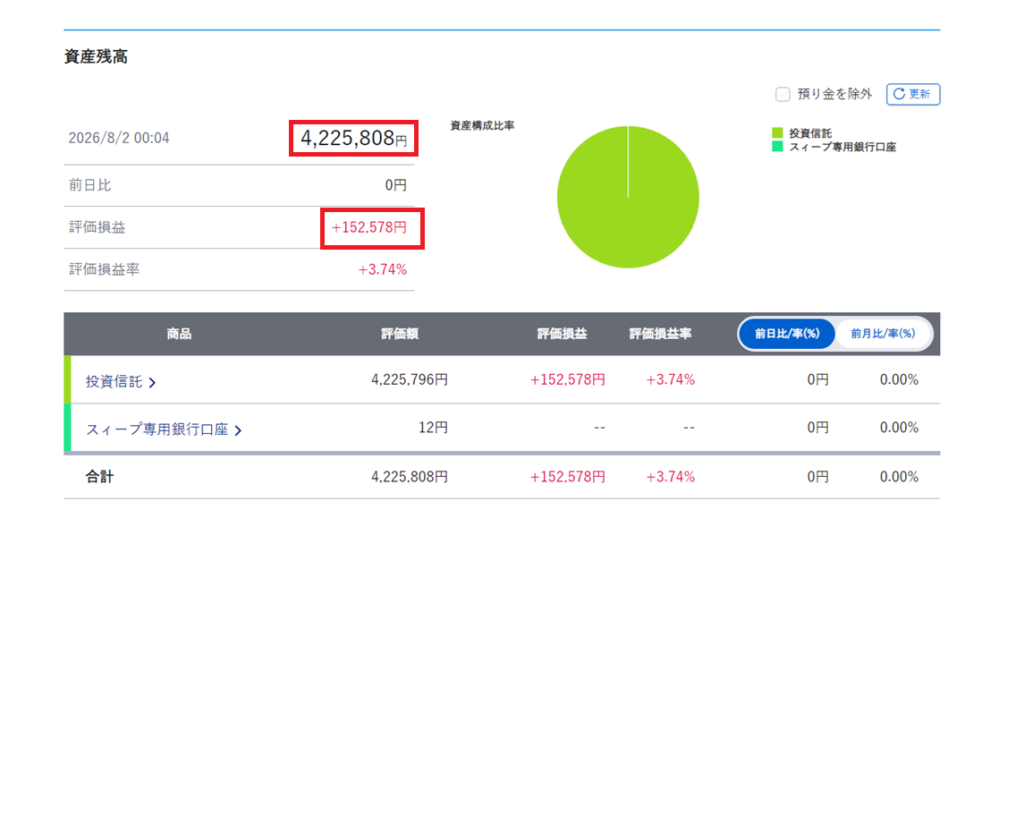Screen dimensions: 1024x833
Task: Click the スイープ専用銀行口座 legend label
Action: [842, 147]
